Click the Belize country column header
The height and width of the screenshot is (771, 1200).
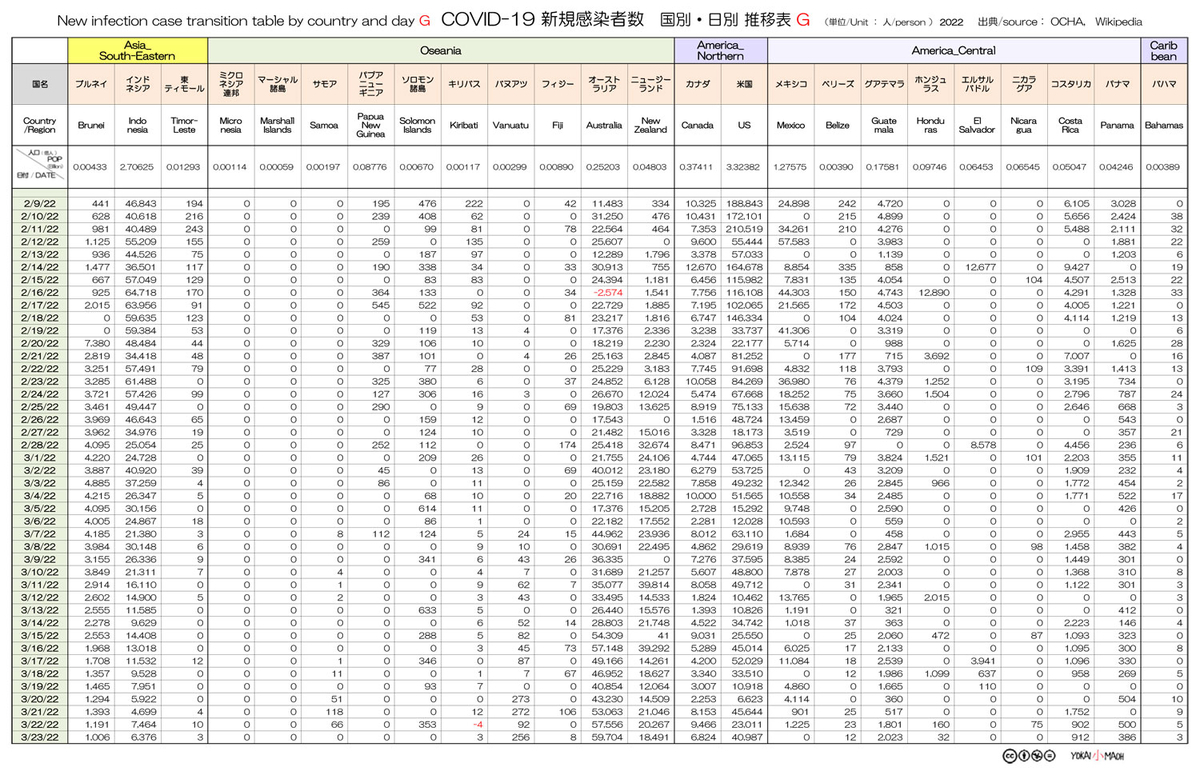(837, 125)
